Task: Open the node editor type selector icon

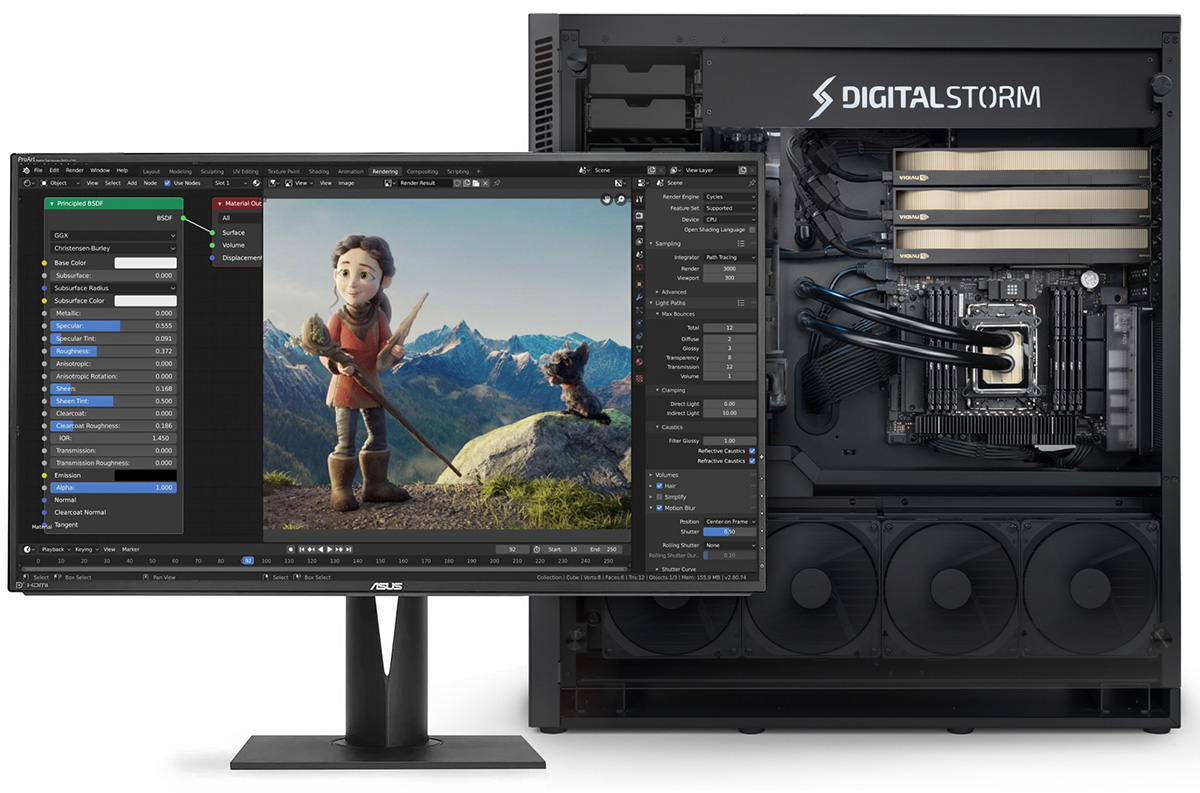Action: (30, 183)
